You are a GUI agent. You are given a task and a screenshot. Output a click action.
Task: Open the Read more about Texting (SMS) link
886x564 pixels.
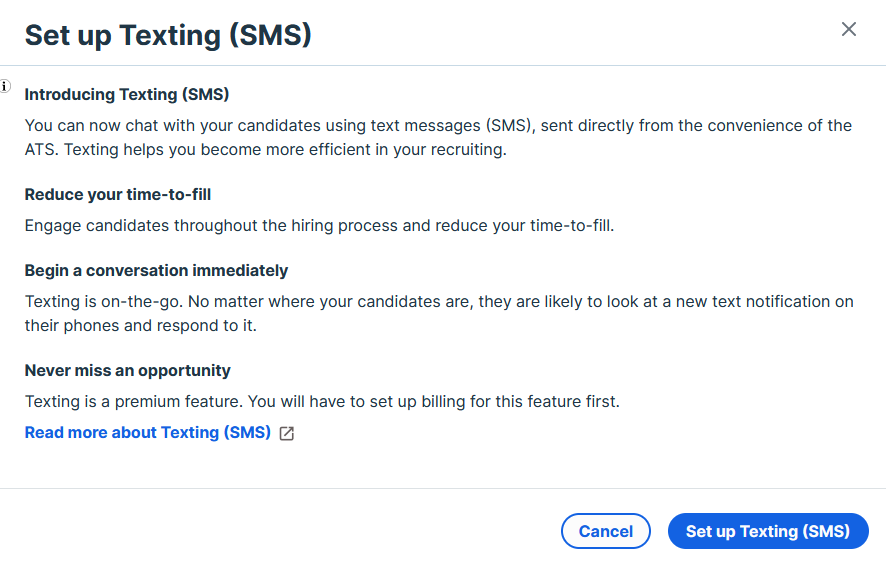(x=148, y=432)
